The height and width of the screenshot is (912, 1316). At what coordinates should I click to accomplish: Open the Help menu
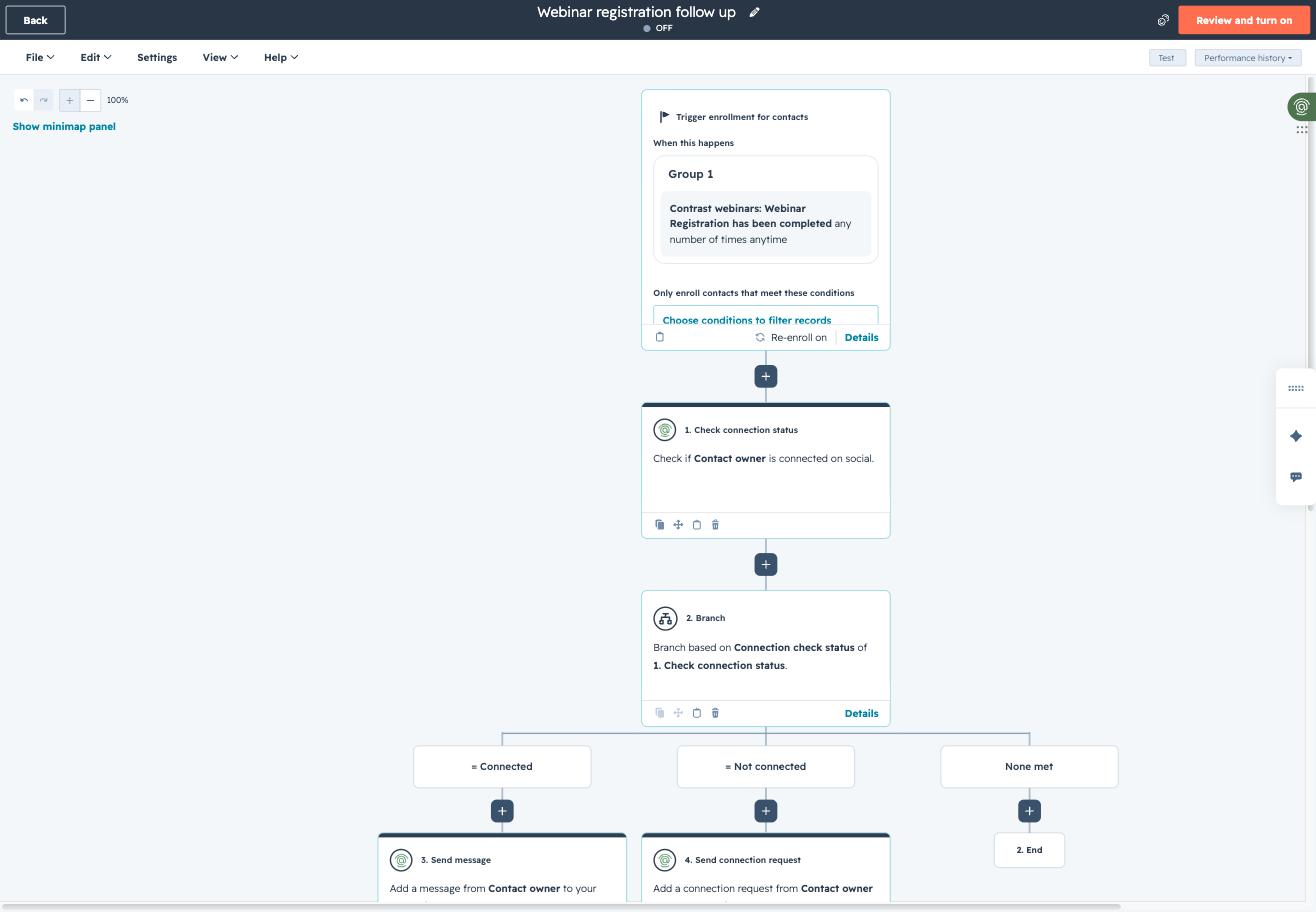[x=281, y=57]
